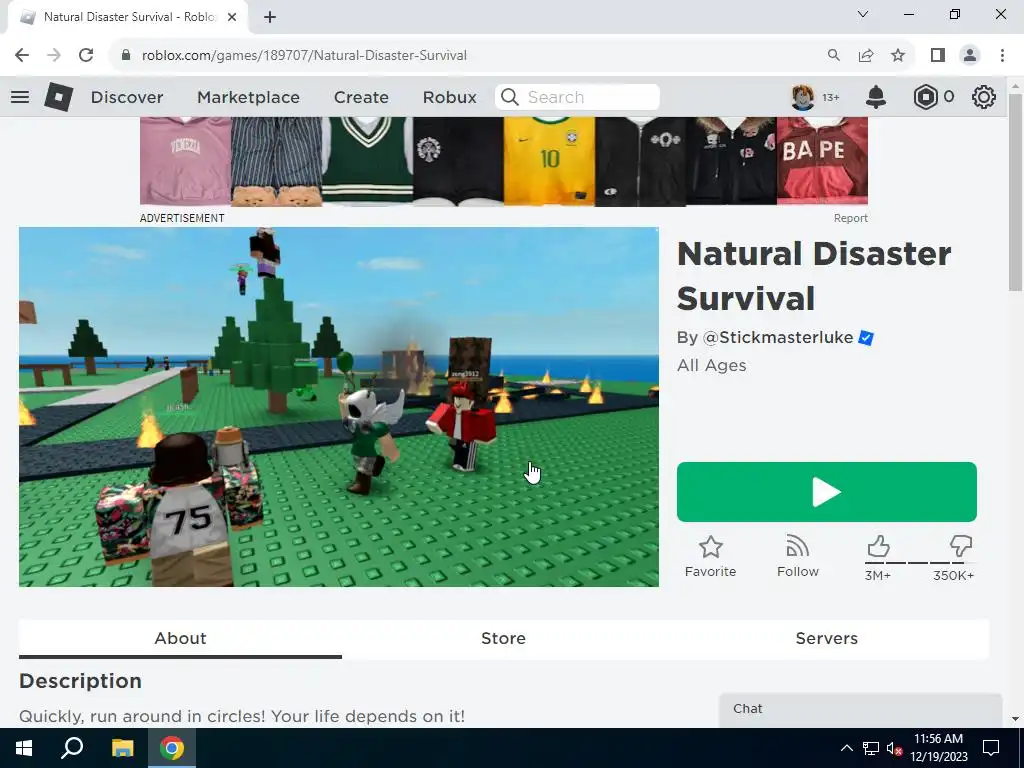Go to the Discover page
Image resolution: width=1024 pixels, height=768 pixels.
[127, 97]
